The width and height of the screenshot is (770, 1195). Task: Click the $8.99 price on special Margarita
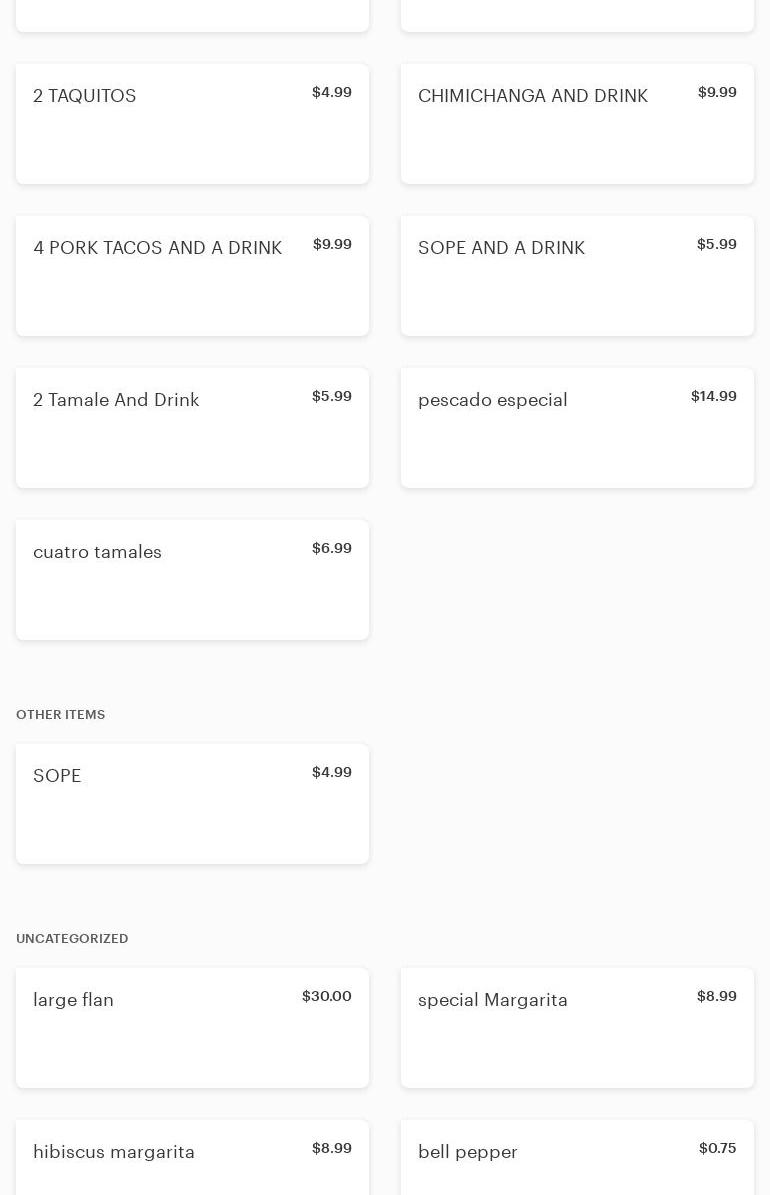[x=716, y=996]
